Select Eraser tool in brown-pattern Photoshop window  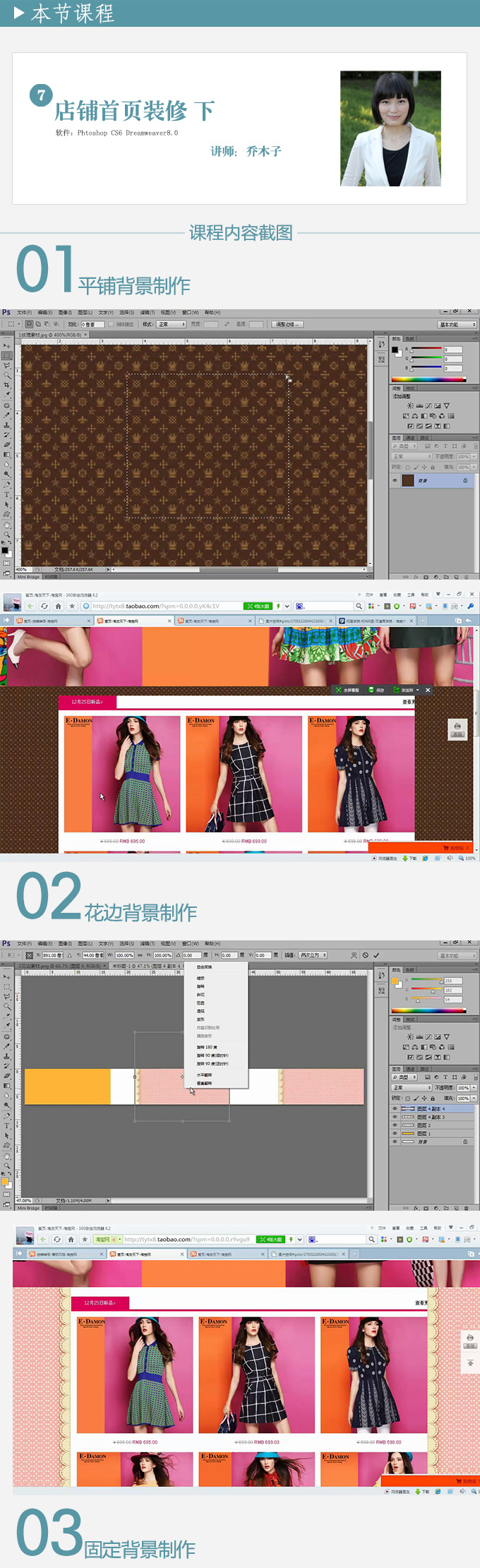click(6, 445)
